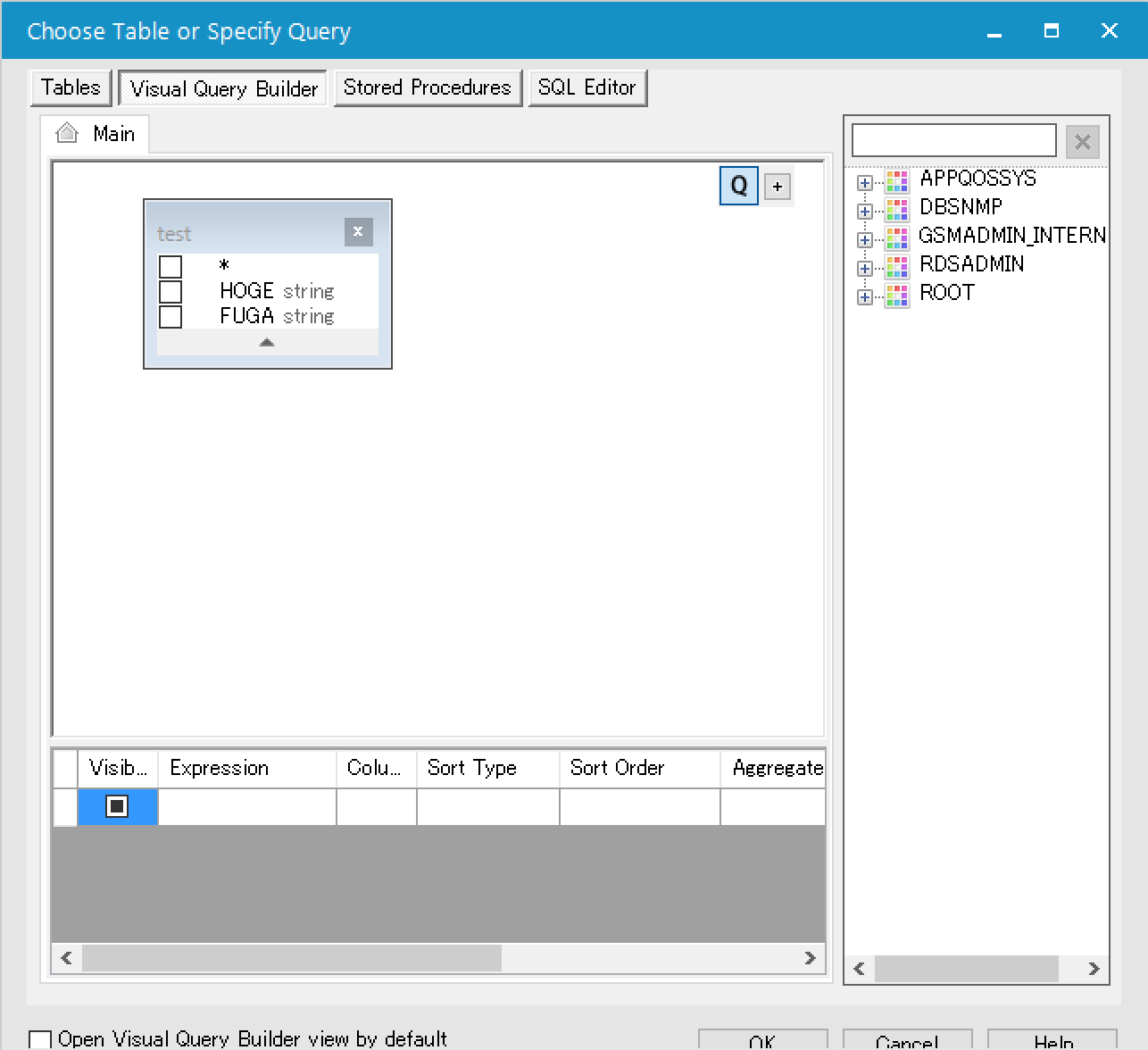Screen dimensions: 1148x1050
Task: Open the Stored Procedures tab
Action: point(427,87)
